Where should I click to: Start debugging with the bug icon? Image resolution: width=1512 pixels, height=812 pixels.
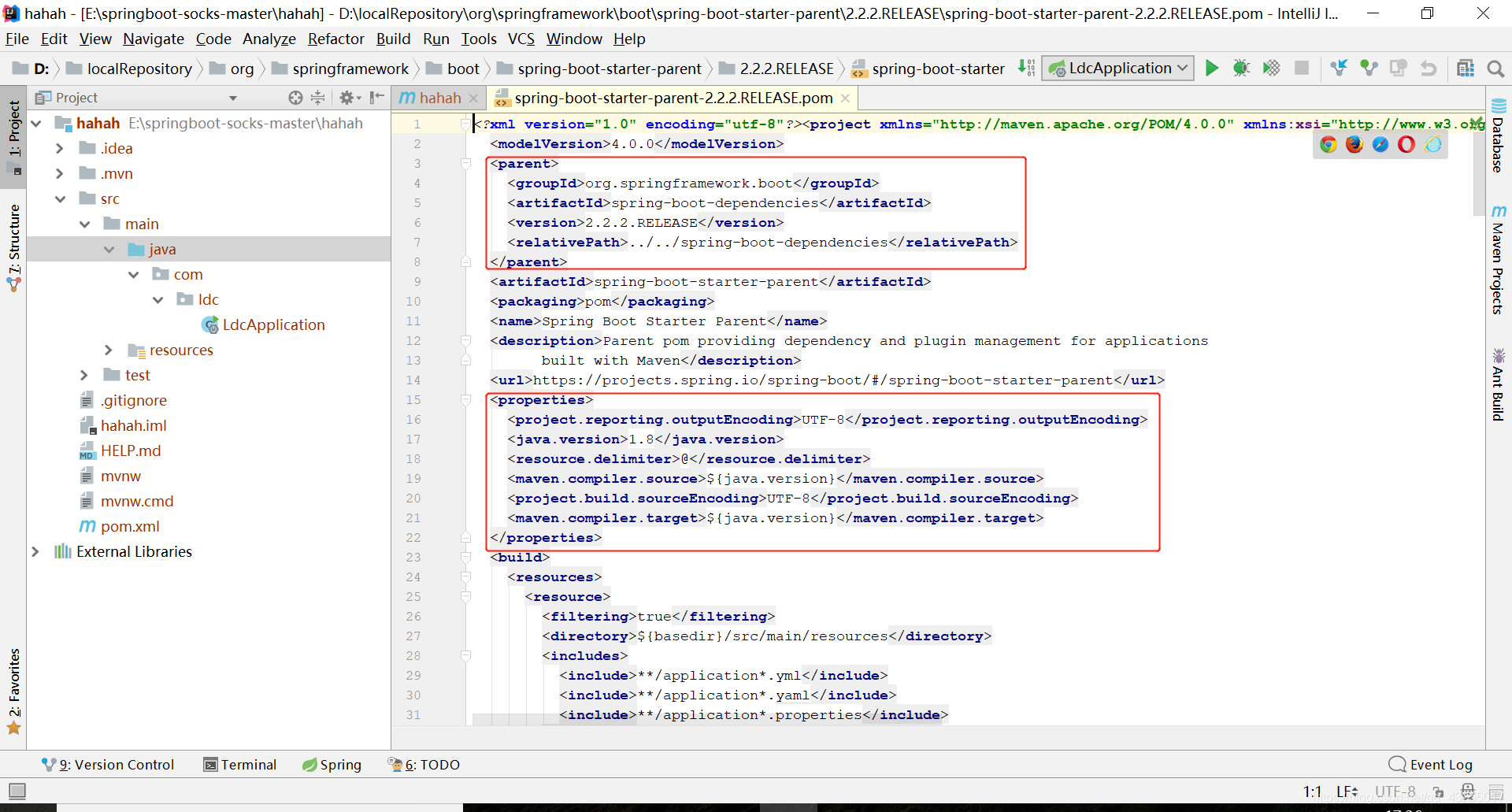click(1241, 69)
